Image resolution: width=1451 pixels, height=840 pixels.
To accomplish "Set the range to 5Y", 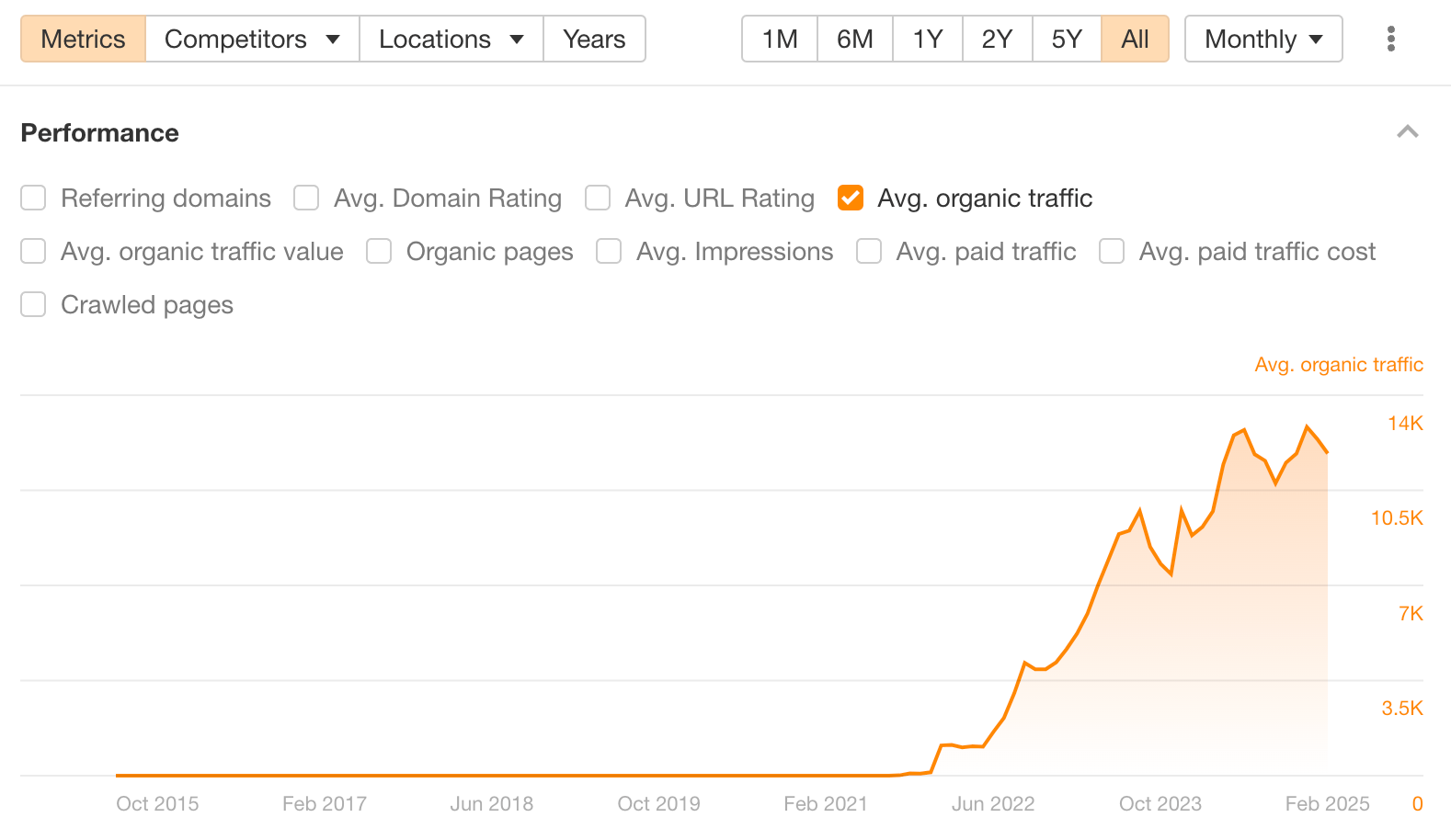I will tap(1067, 39).
